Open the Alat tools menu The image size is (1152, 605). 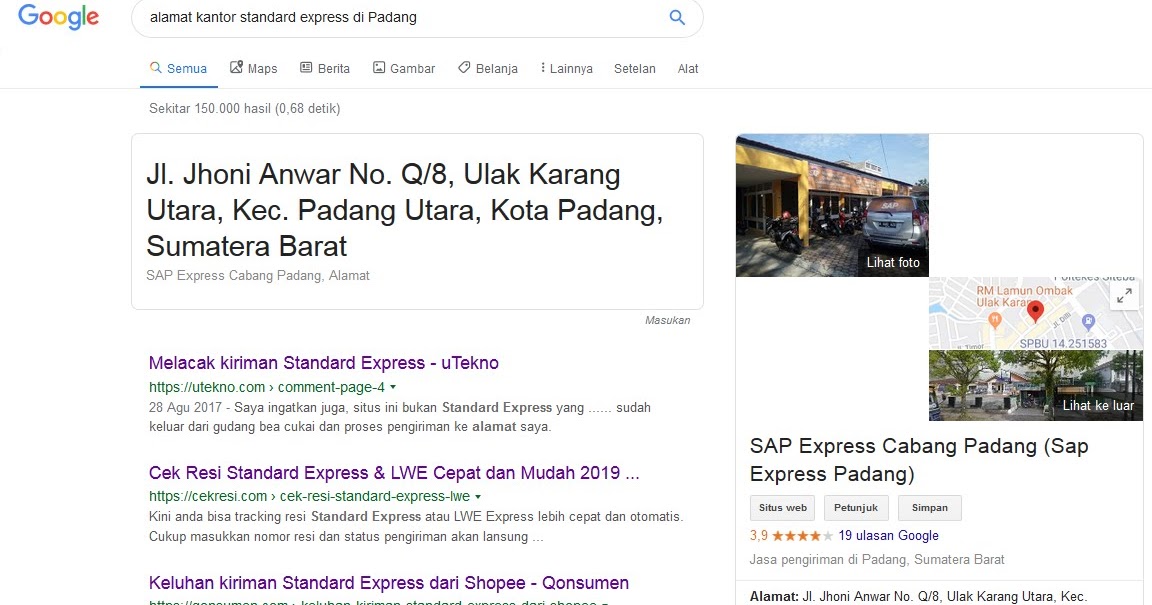coord(688,68)
